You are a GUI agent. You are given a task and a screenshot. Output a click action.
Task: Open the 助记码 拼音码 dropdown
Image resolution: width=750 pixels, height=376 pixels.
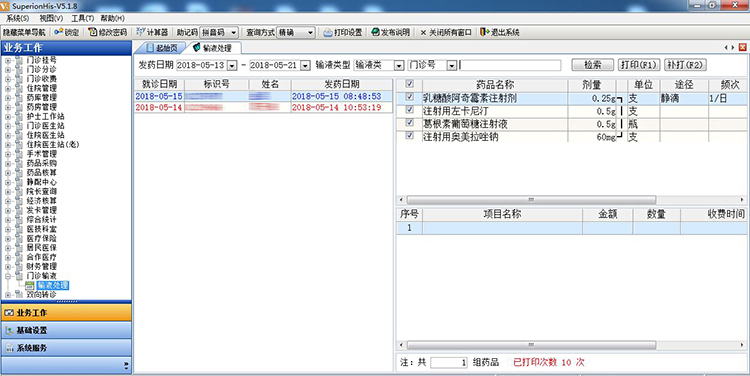[233, 33]
